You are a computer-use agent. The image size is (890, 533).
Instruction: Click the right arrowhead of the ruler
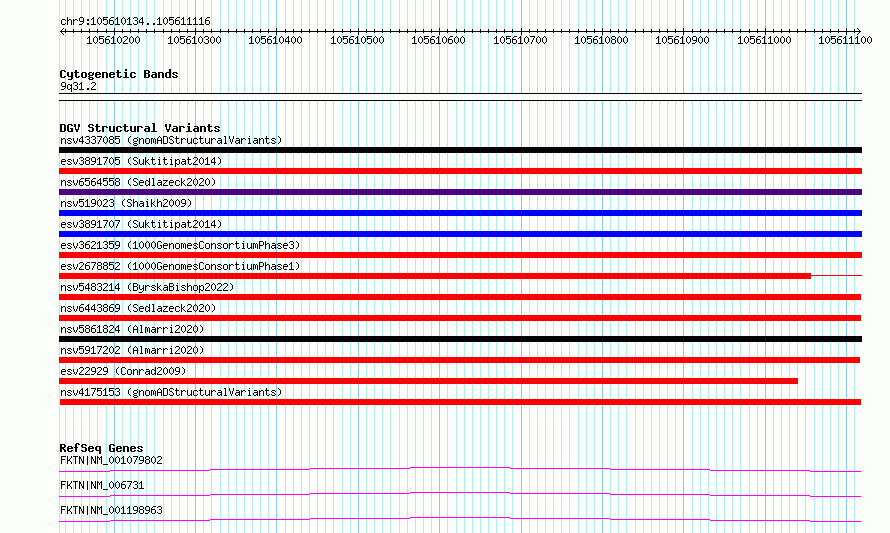coord(858,31)
